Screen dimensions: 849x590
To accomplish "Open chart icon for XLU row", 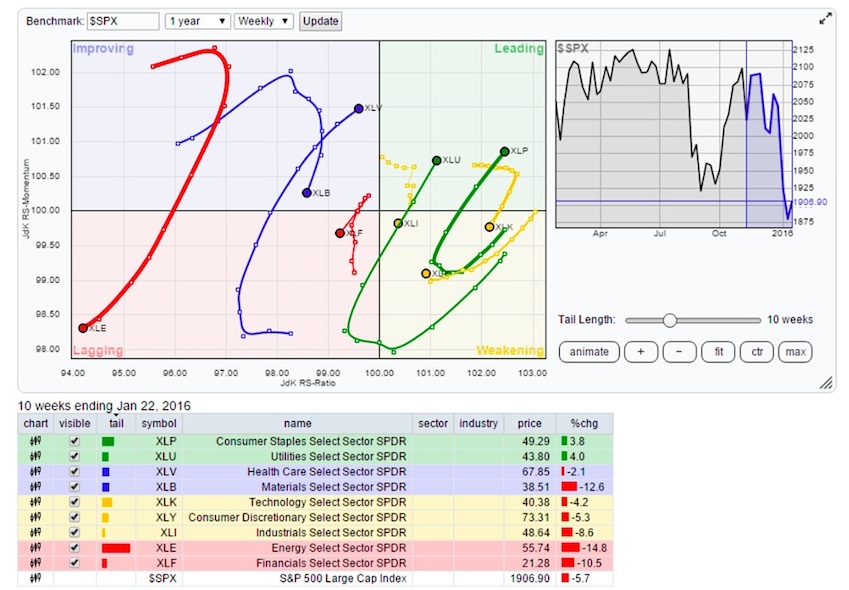I will pos(35,456).
